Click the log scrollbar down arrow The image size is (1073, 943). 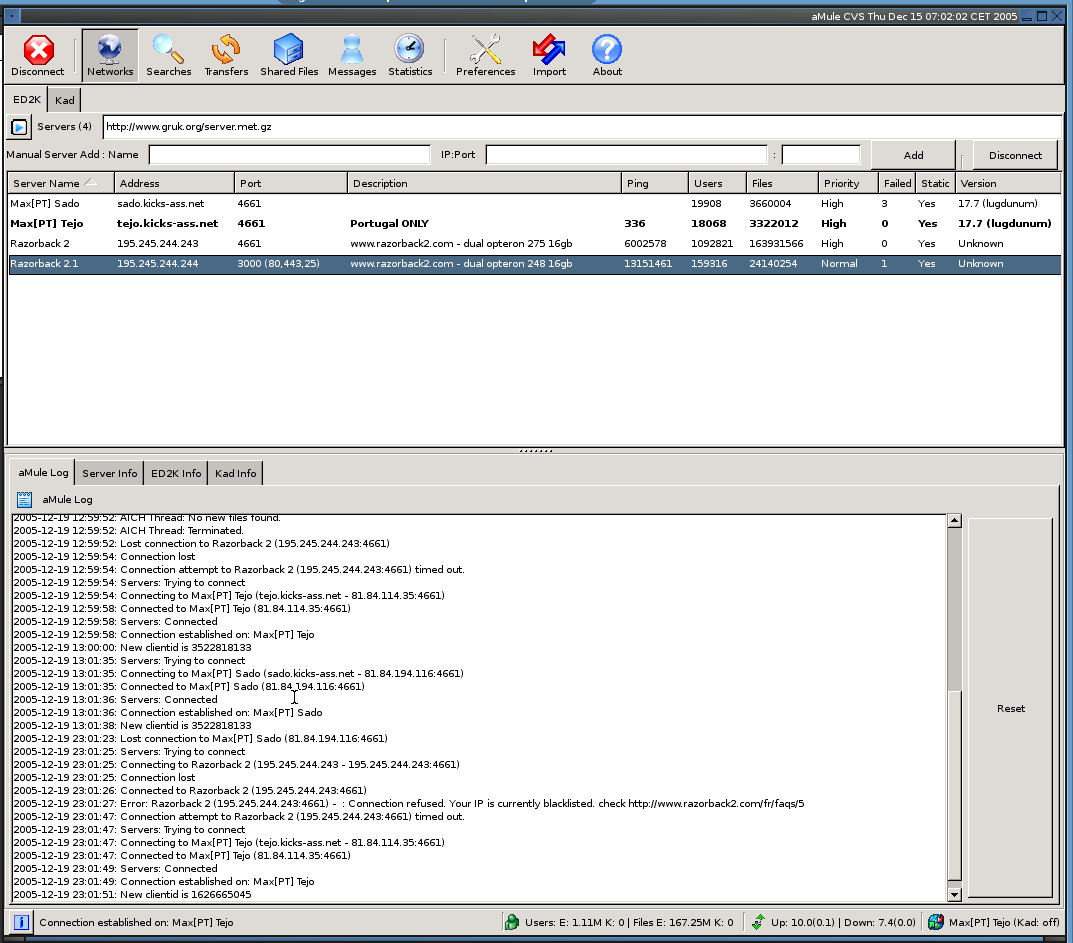pyautogui.click(x=954, y=895)
